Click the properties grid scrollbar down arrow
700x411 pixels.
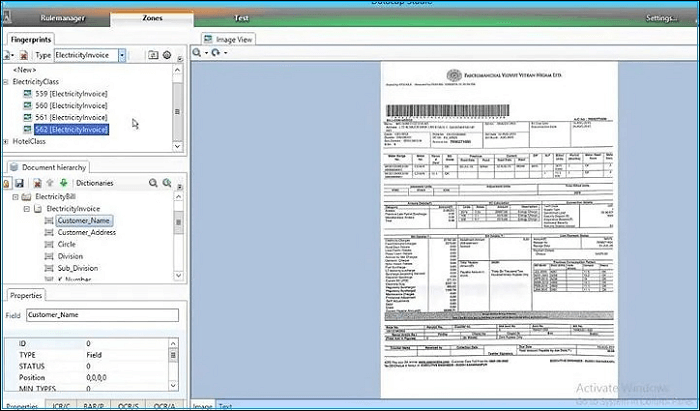(174, 385)
